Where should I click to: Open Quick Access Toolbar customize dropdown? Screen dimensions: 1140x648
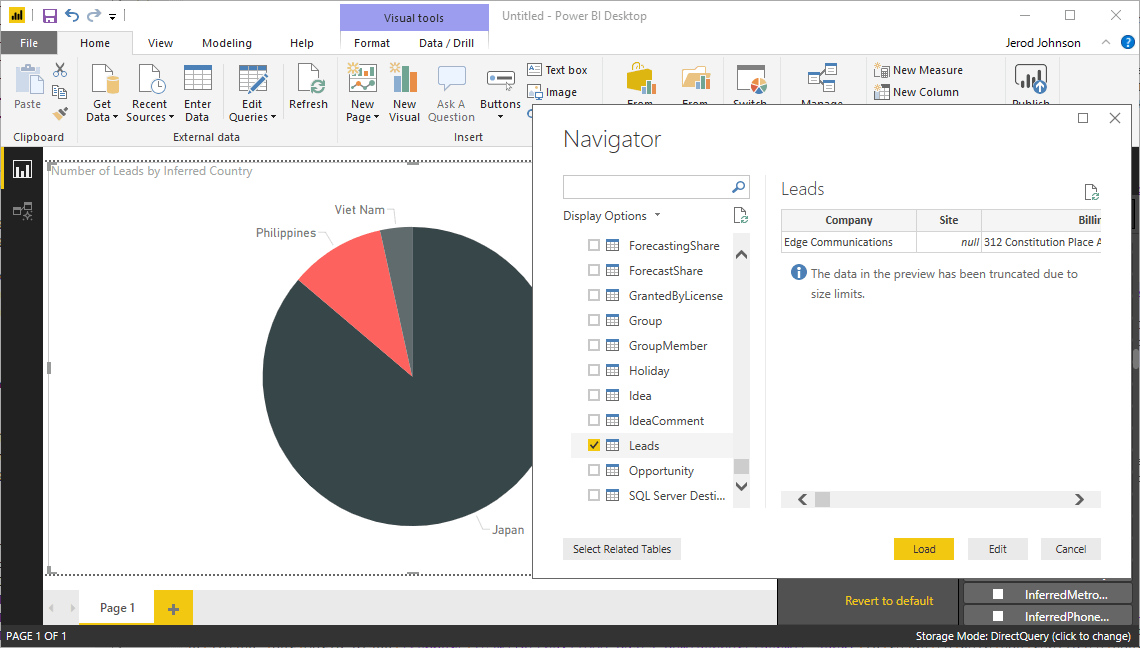[x=113, y=16]
